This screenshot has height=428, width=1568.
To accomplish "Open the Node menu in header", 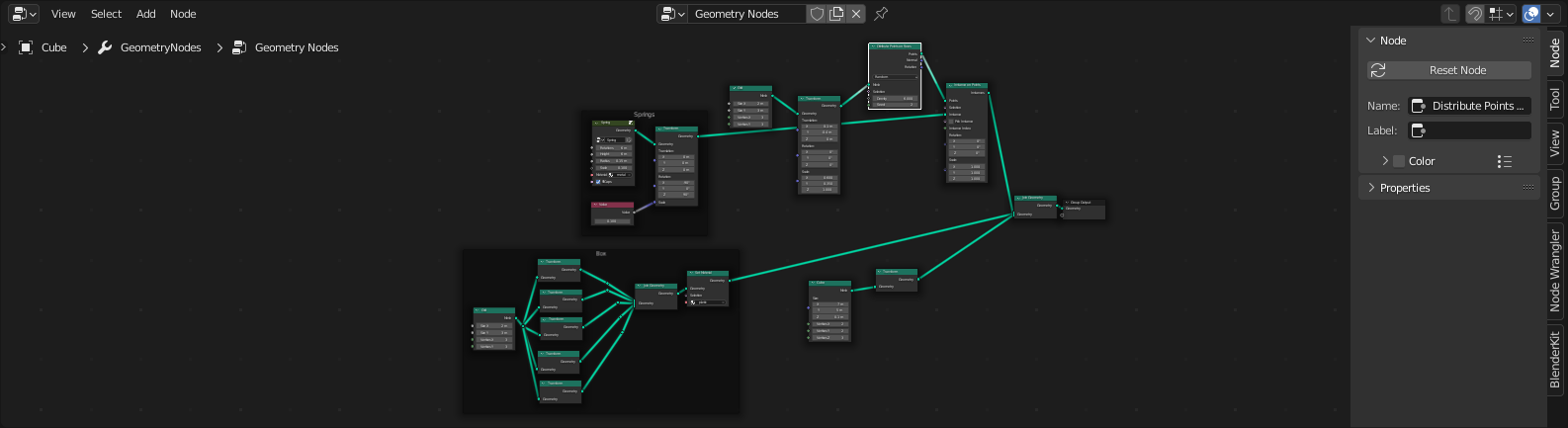I will pyautogui.click(x=183, y=14).
